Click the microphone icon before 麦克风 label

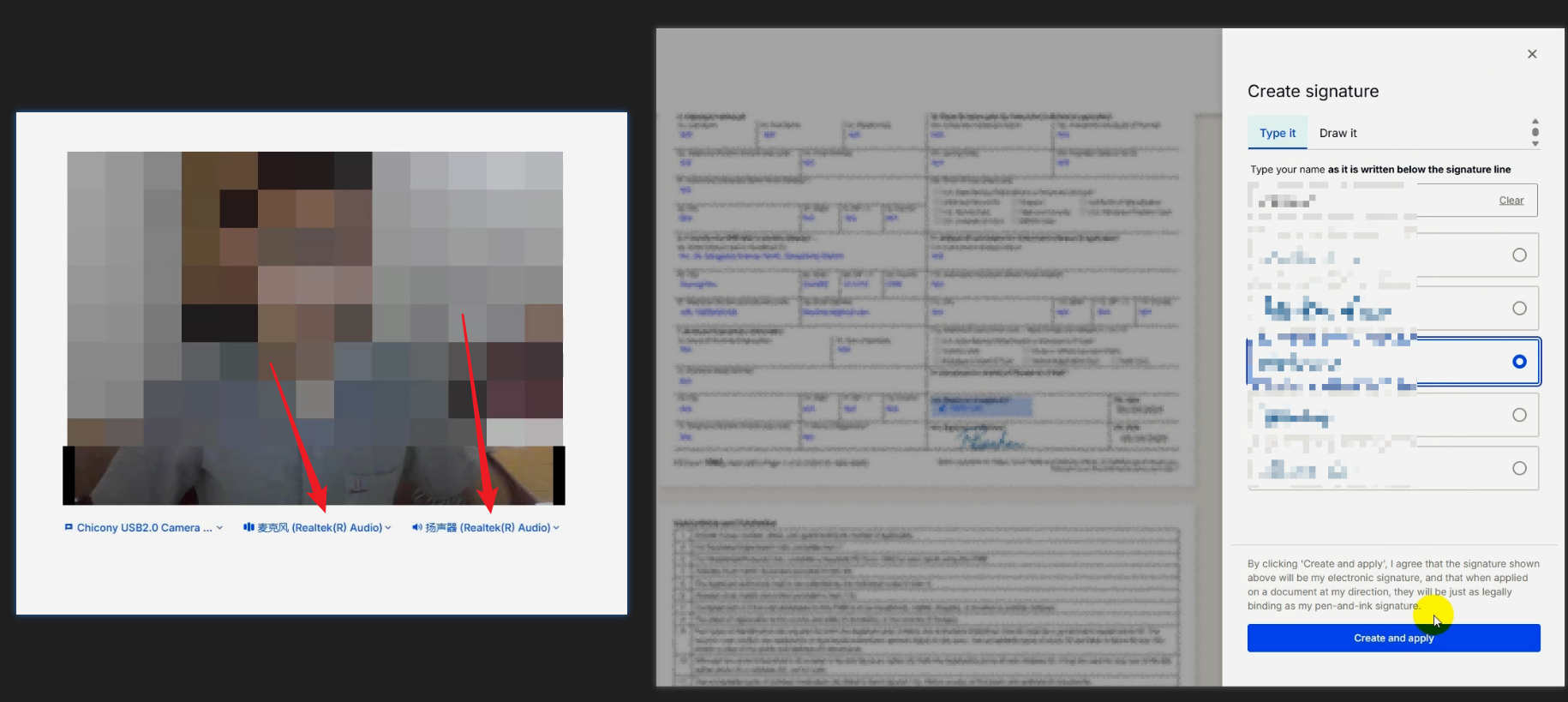tap(248, 527)
